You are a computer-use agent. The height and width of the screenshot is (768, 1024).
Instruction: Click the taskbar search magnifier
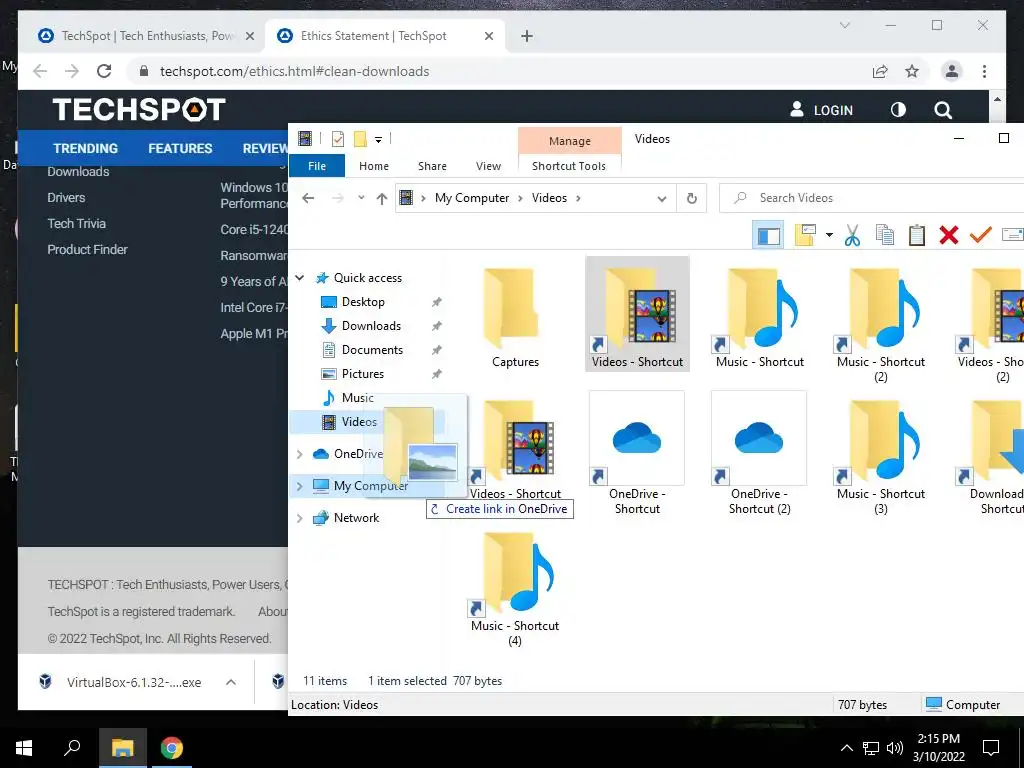[x=72, y=748]
